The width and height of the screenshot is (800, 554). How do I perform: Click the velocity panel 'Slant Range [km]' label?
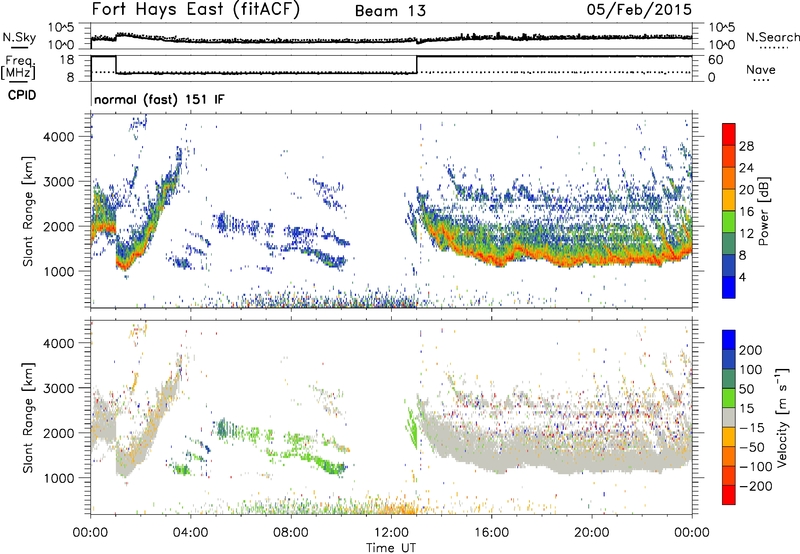(28, 417)
